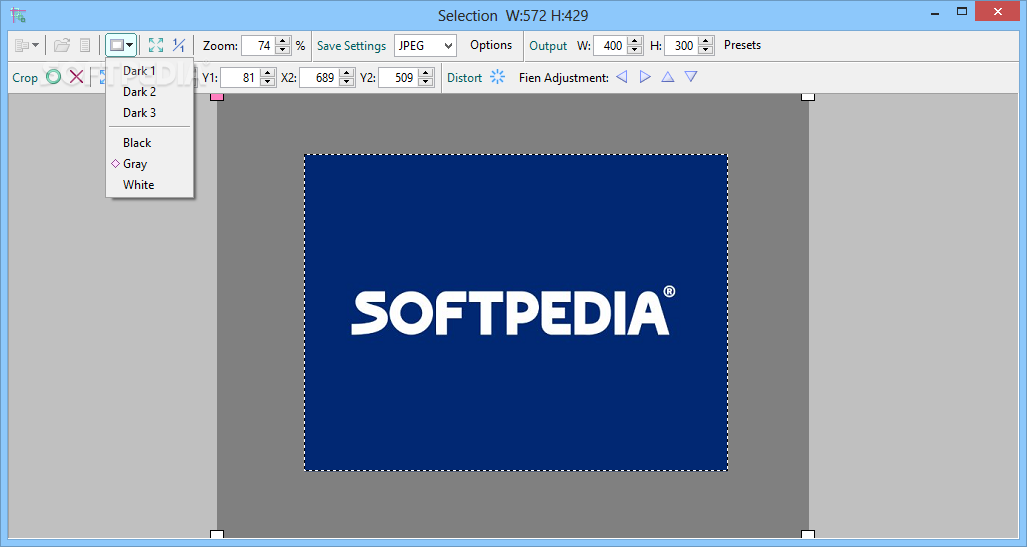The width and height of the screenshot is (1027, 547).
Task: Click the Output height field
Action: 682,45
